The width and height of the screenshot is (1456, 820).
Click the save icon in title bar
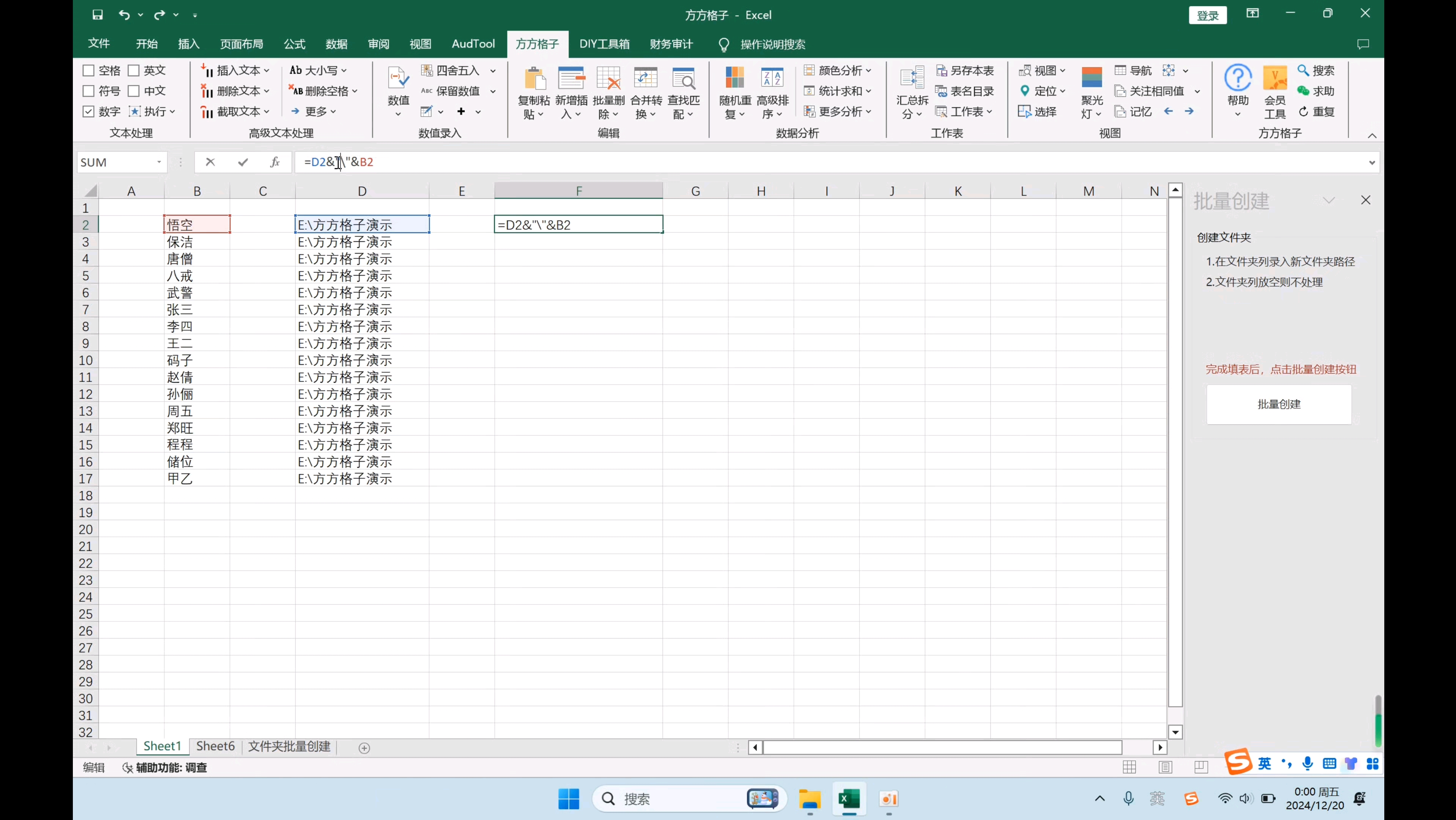tap(98, 15)
